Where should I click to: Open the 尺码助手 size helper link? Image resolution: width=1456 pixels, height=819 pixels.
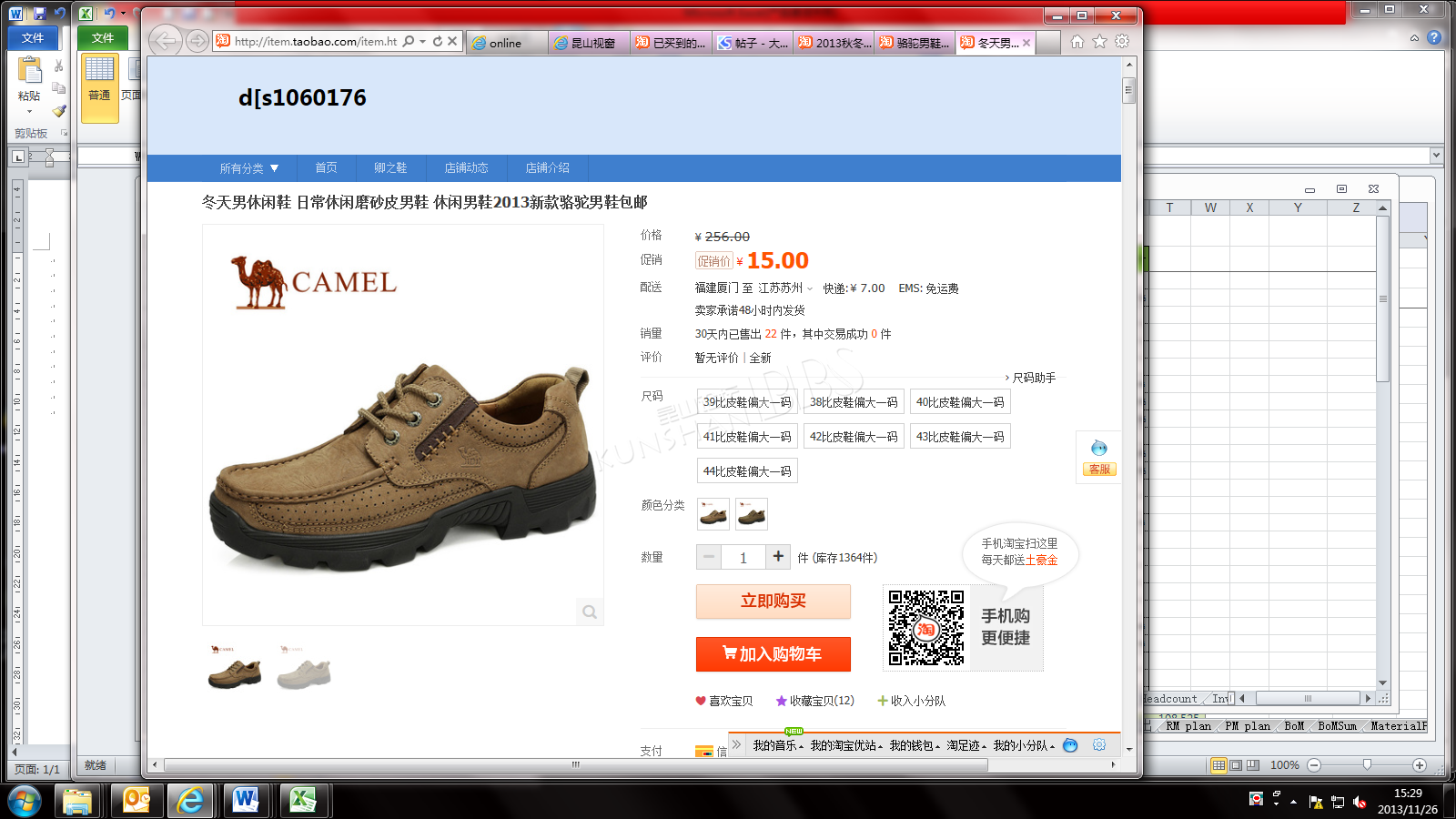(1031, 378)
